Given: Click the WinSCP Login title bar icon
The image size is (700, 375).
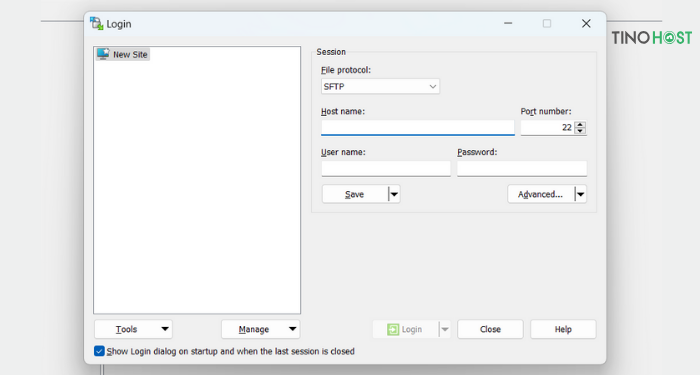Looking at the screenshot, I should [x=96, y=23].
